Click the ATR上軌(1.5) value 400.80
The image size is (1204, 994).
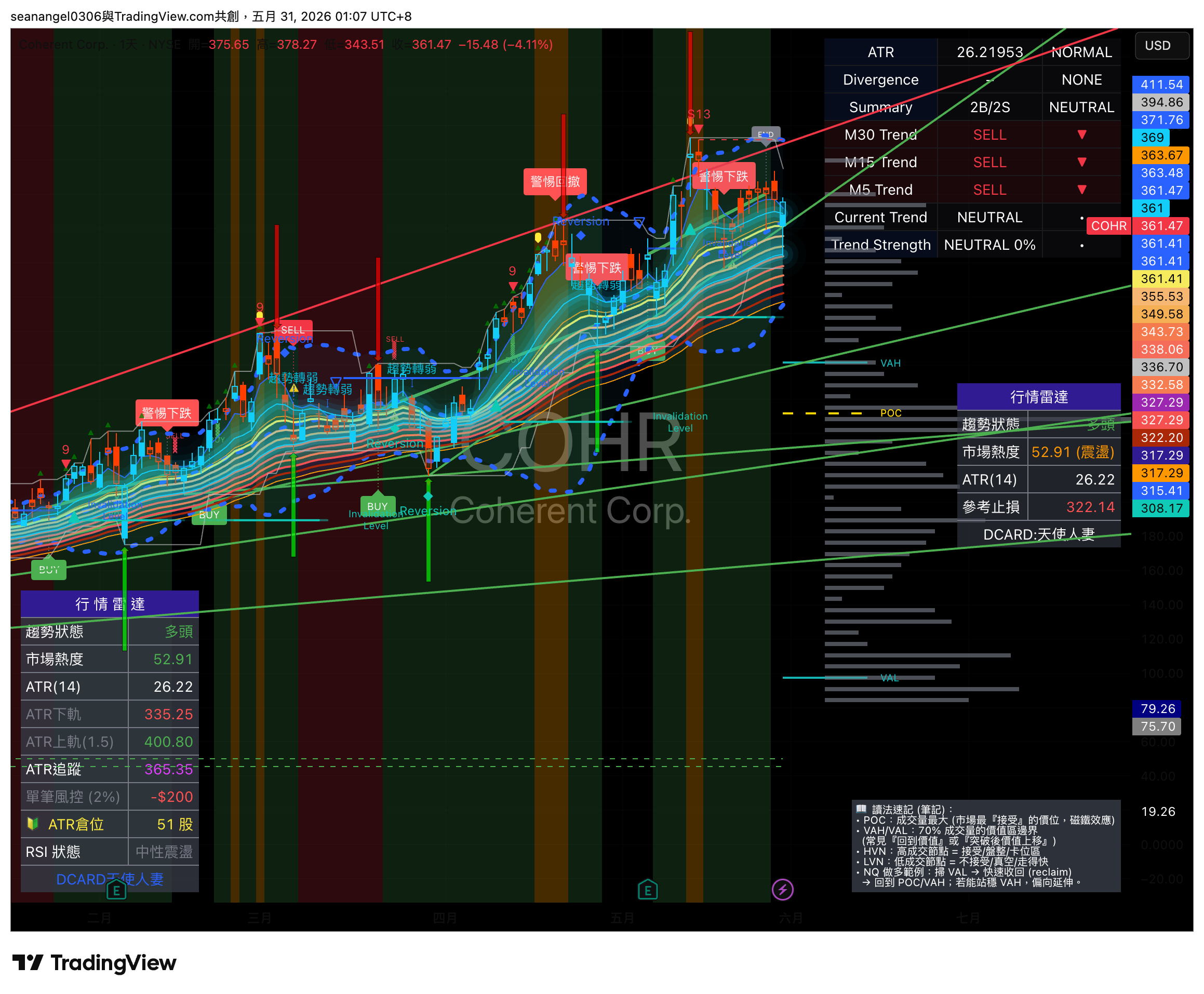(168, 742)
